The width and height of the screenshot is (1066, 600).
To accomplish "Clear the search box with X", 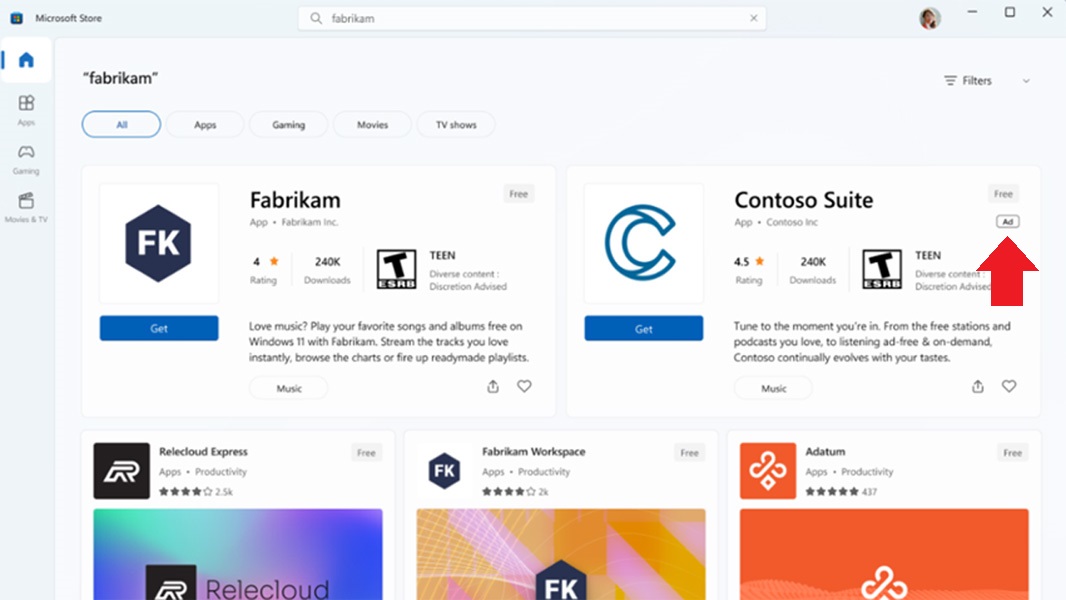I will 753,18.
